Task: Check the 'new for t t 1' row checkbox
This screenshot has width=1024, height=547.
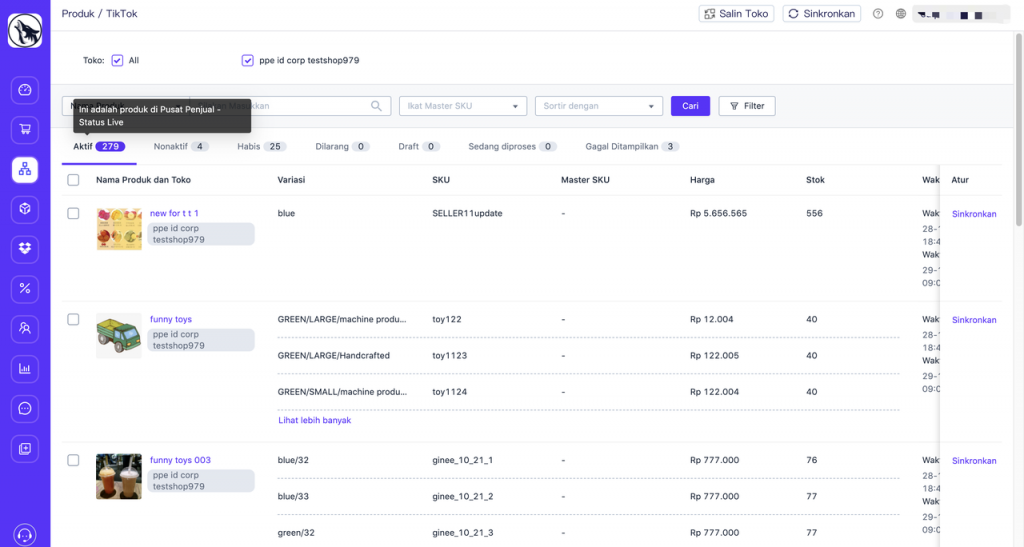Action: click(73, 213)
